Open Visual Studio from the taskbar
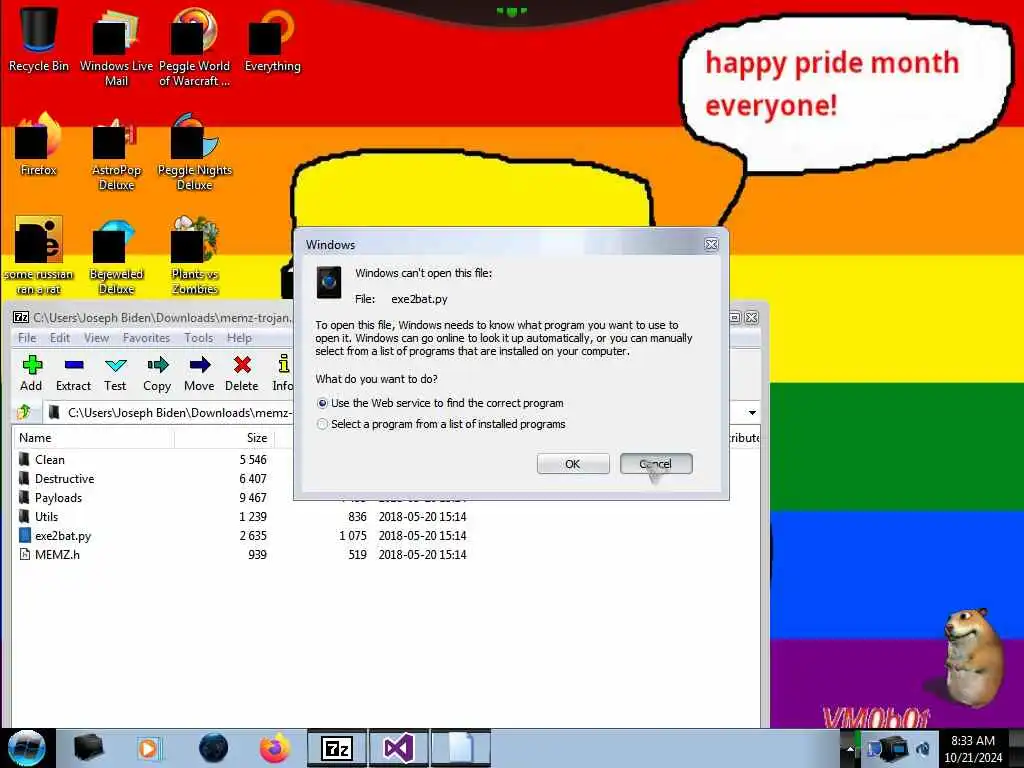1024x768 pixels. point(398,748)
